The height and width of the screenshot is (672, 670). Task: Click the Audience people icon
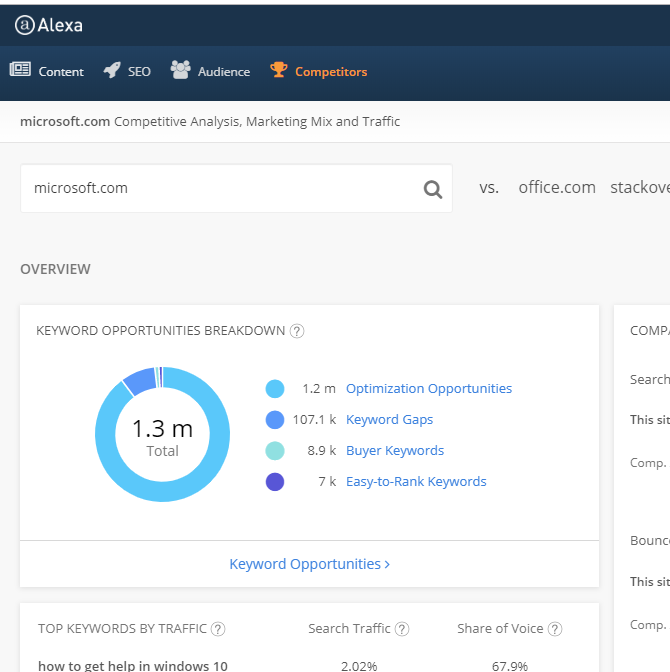pos(180,69)
